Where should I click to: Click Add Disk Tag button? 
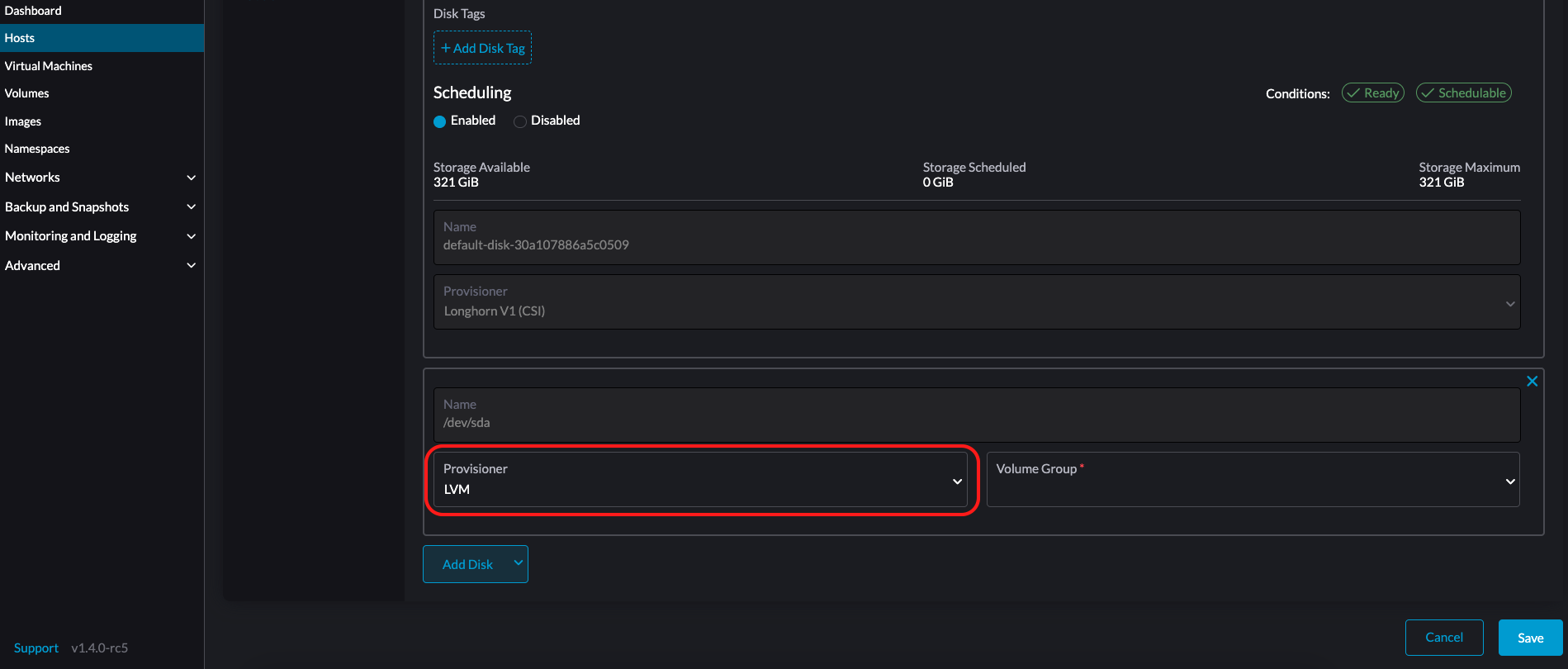482,48
